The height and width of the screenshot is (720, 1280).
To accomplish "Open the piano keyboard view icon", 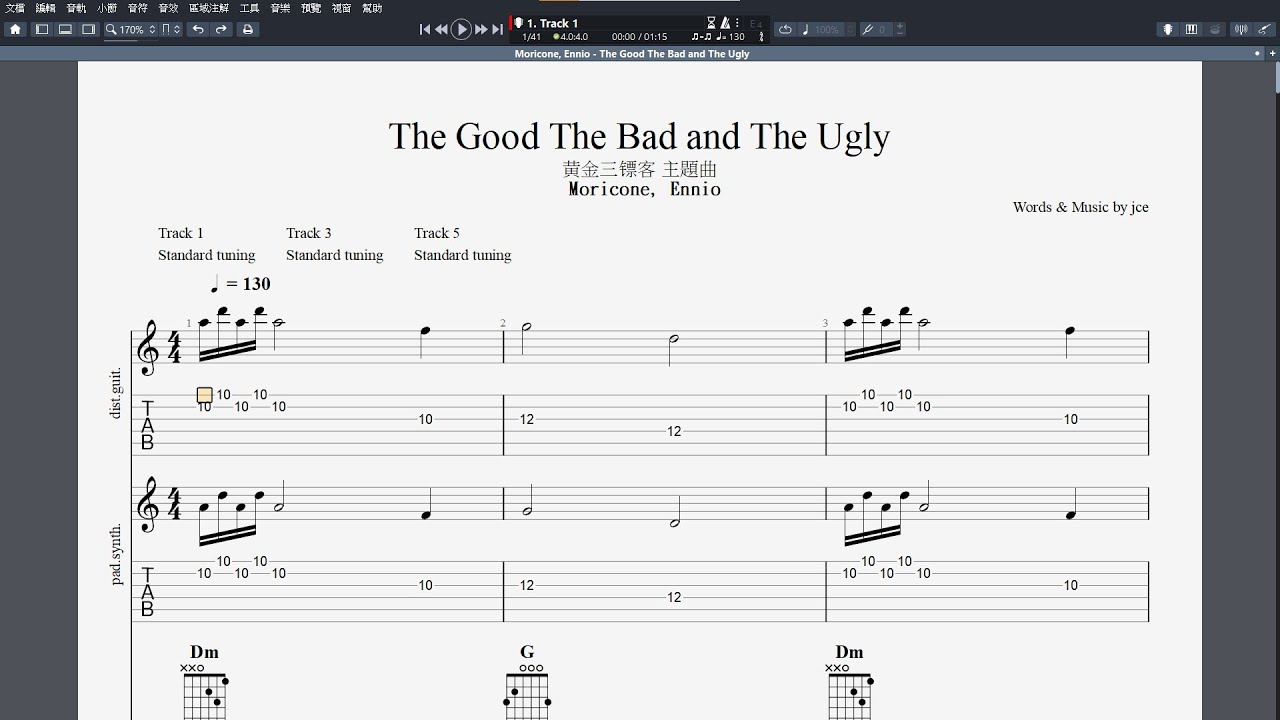I will tap(1191, 30).
